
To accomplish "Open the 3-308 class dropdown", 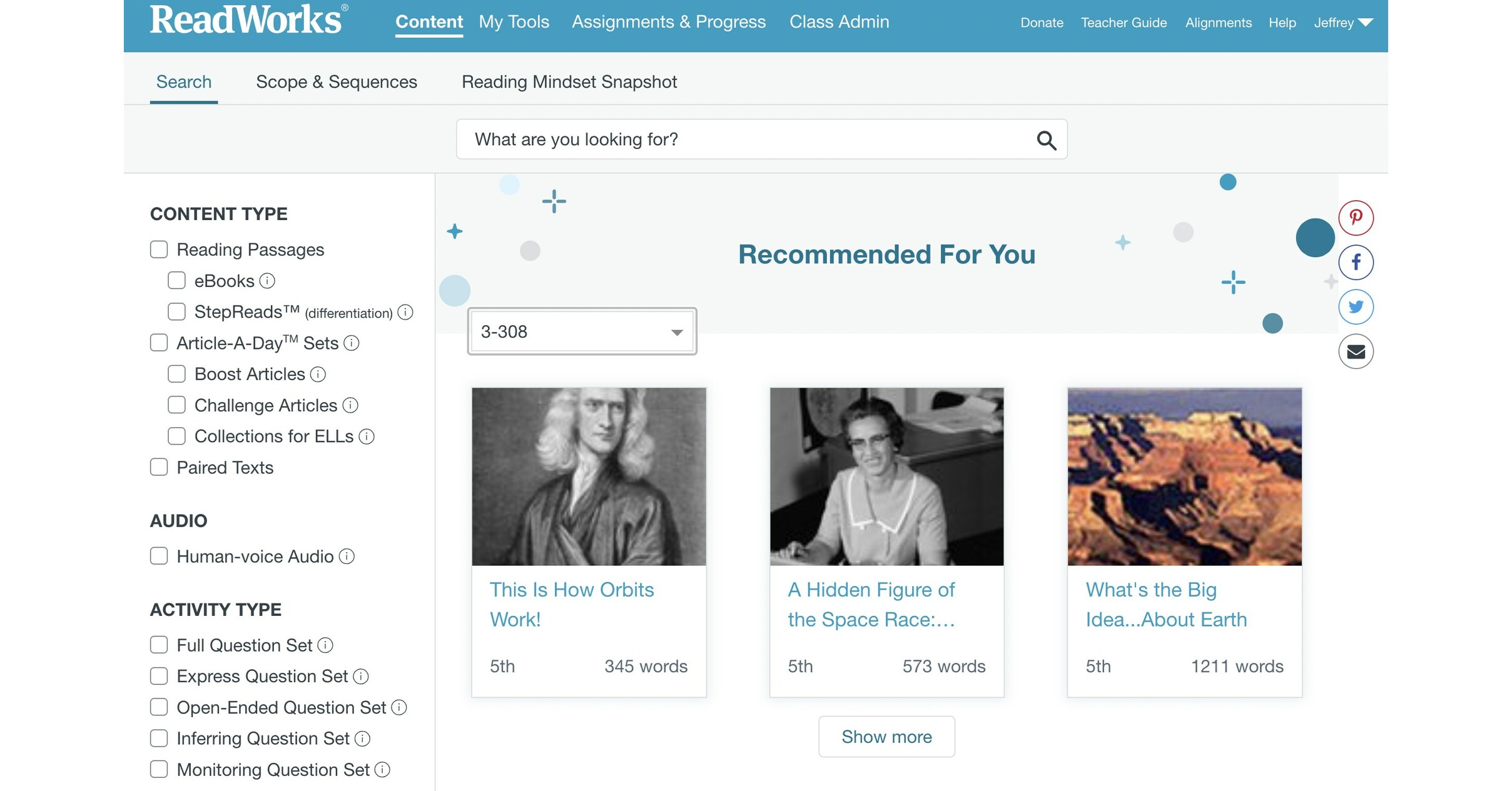I will click(581, 331).
